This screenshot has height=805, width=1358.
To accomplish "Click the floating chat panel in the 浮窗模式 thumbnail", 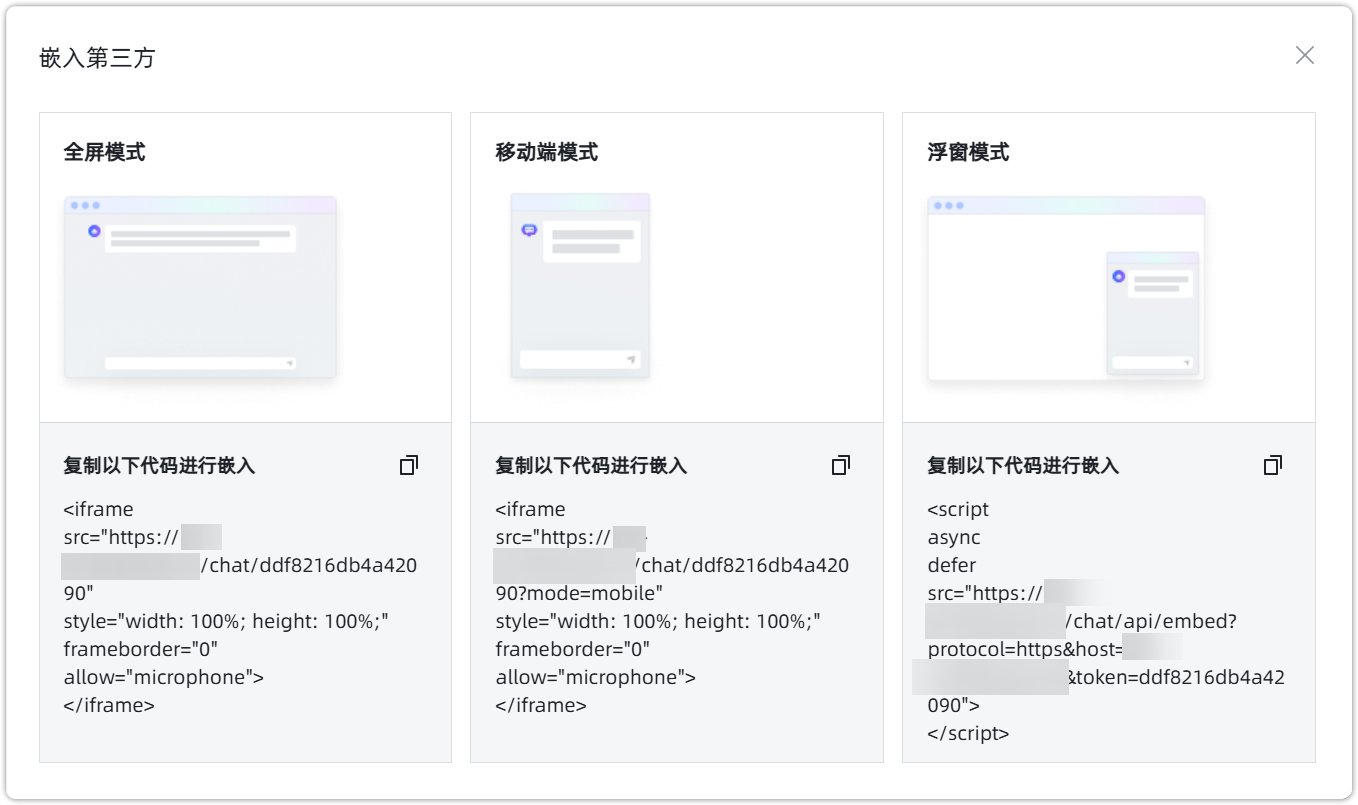I will 1153,310.
